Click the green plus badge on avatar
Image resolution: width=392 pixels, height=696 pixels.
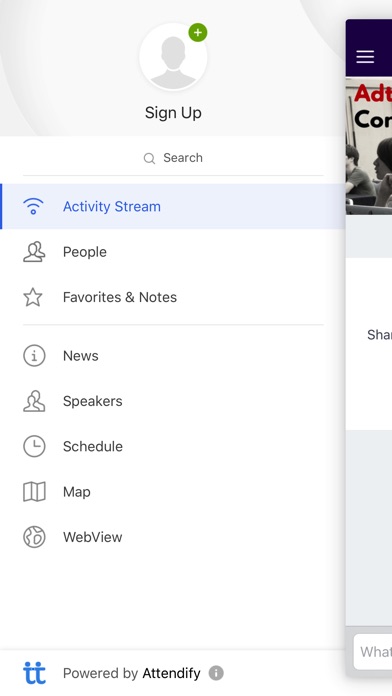tap(198, 32)
